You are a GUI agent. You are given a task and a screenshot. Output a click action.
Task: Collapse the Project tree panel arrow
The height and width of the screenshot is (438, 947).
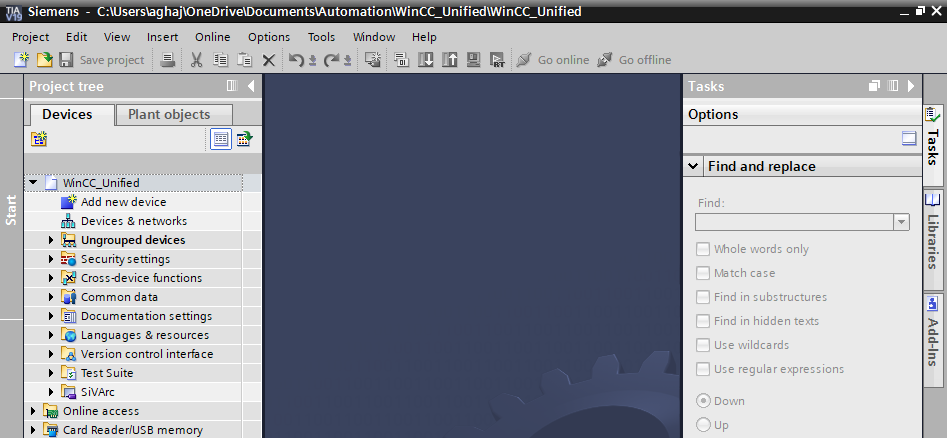pos(251,86)
